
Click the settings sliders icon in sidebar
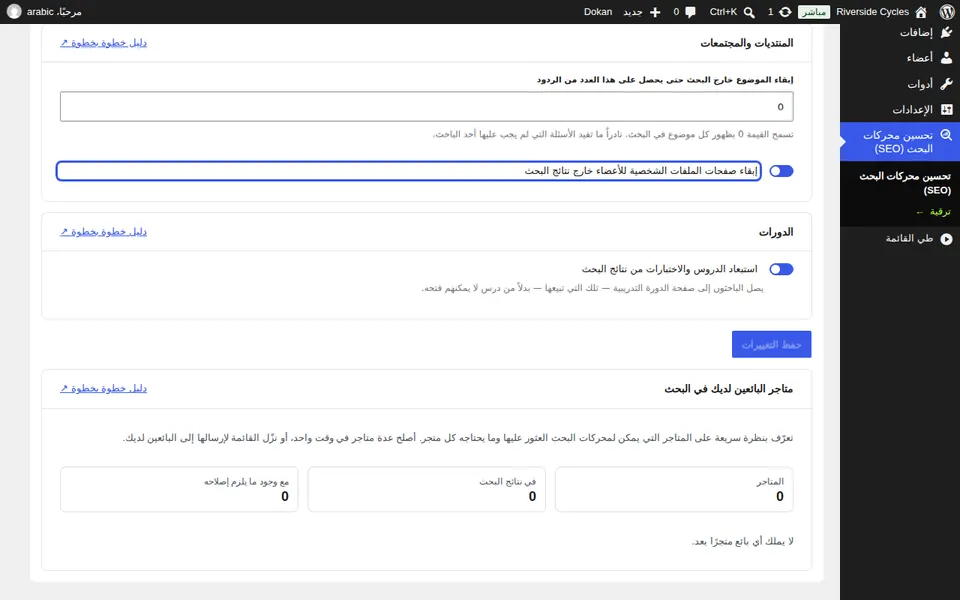[x=947, y=110]
